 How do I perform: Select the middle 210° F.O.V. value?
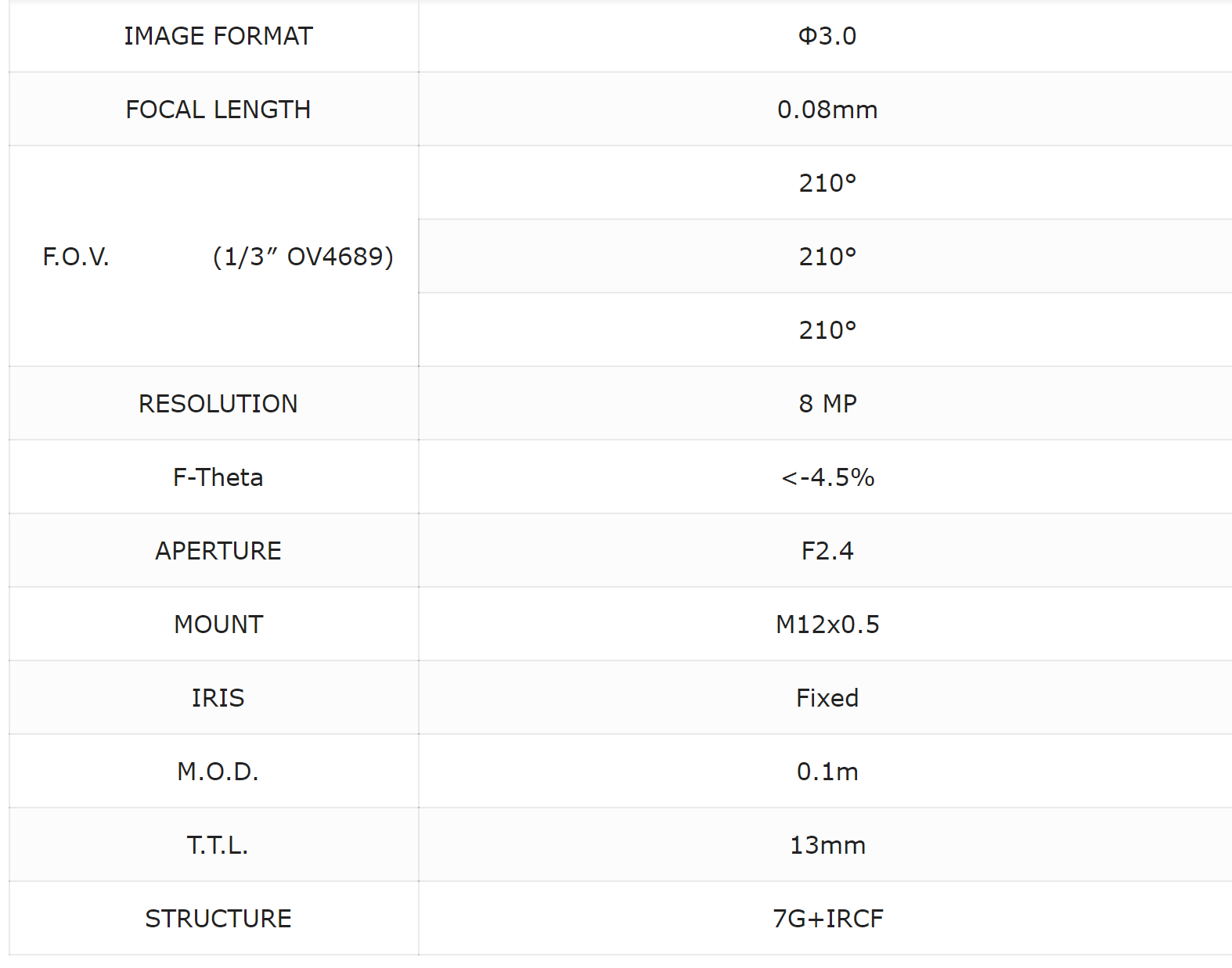[827, 257]
